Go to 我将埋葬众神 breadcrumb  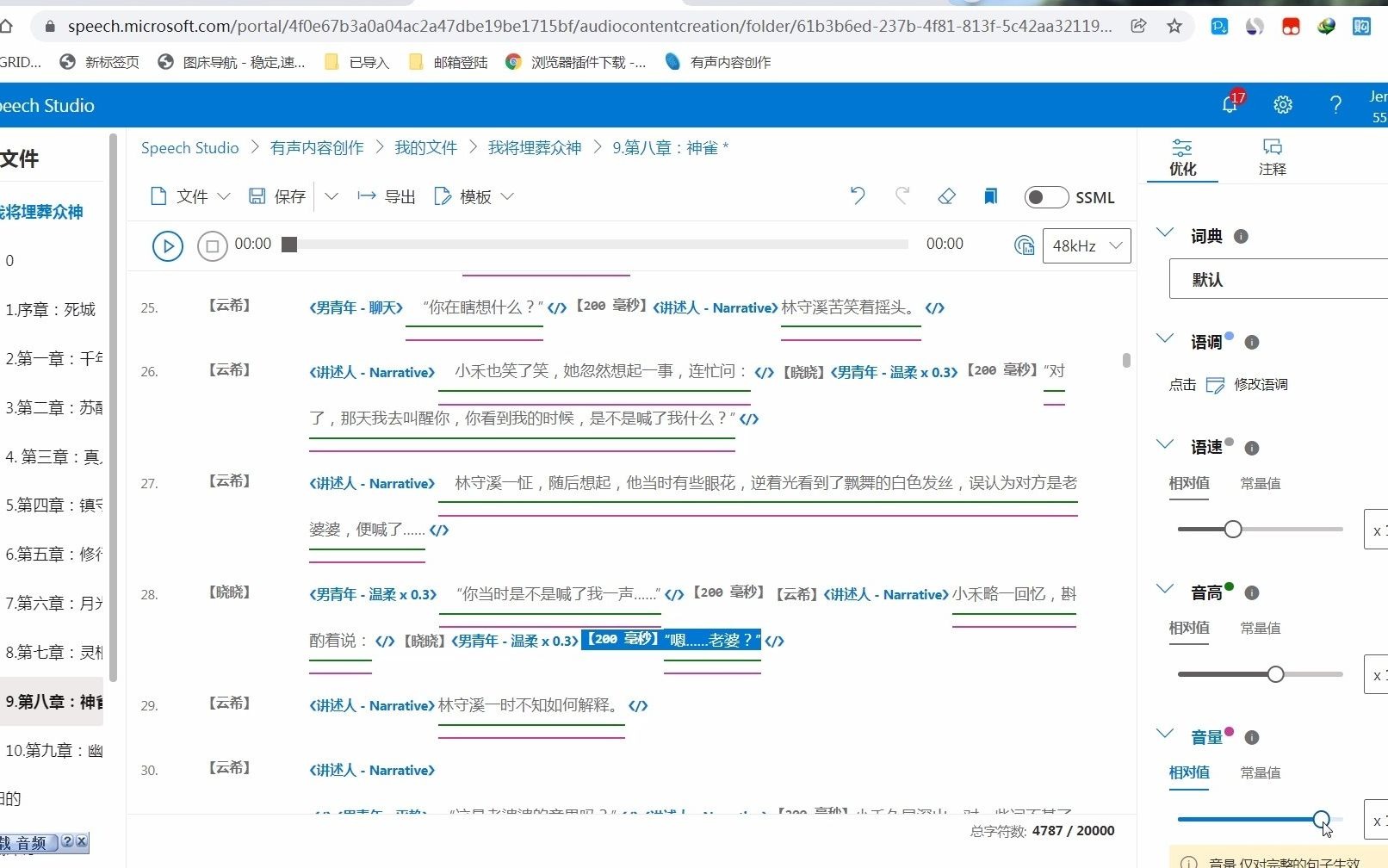[x=535, y=148]
